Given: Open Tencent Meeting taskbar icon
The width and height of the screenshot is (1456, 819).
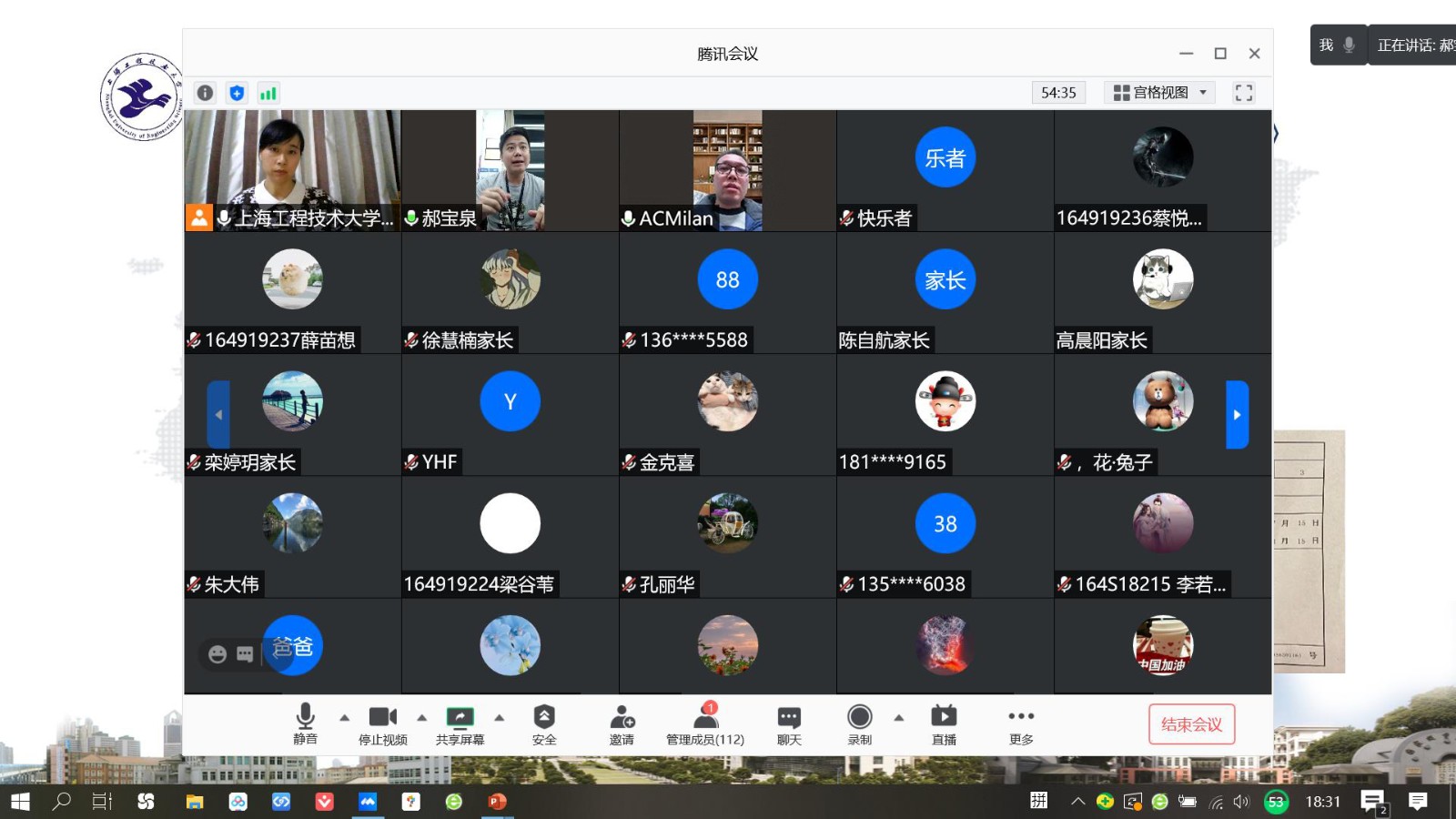Looking at the screenshot, I should point(367,801).
